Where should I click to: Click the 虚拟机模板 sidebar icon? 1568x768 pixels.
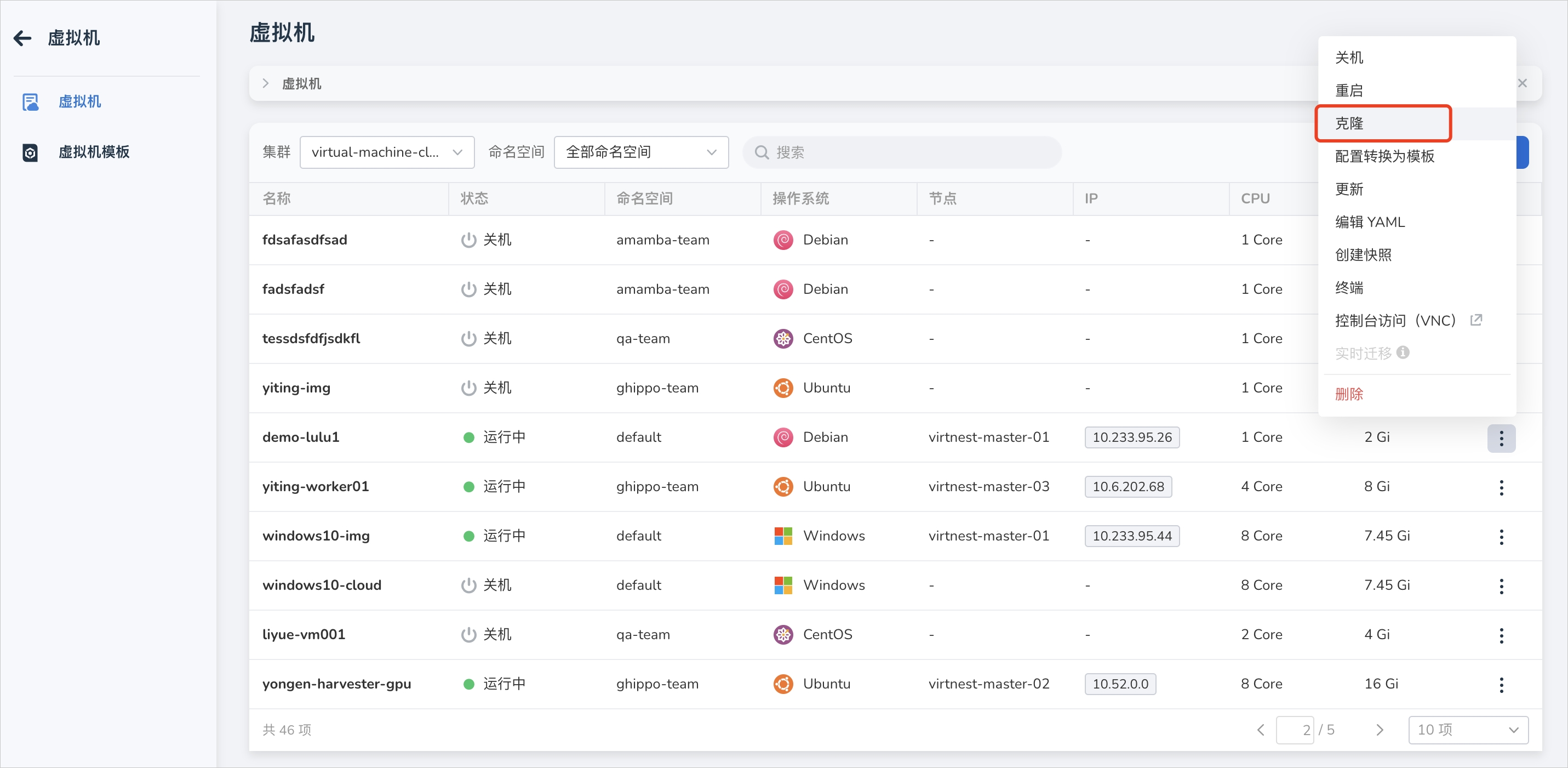pyautogui.click(x=30, y=152)
